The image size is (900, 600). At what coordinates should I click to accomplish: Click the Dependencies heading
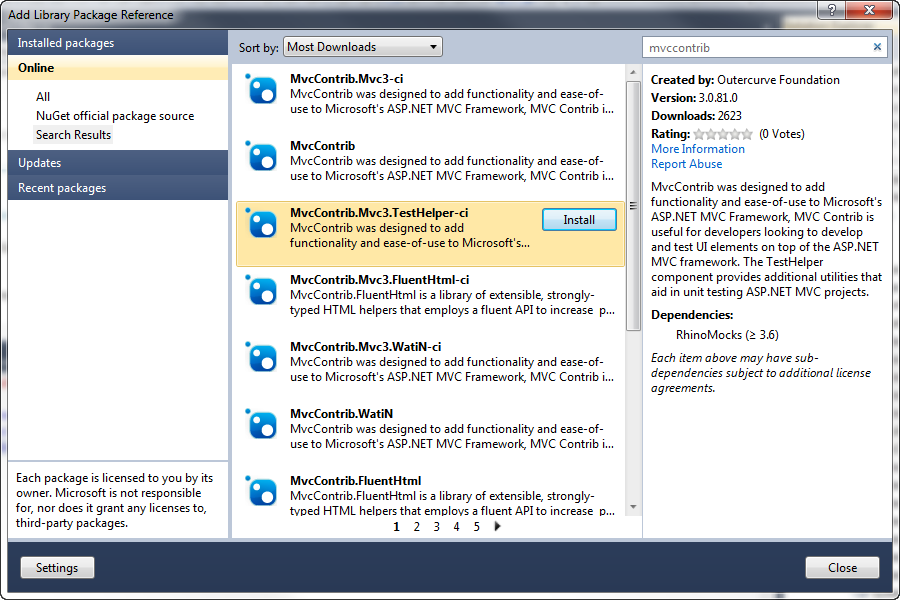(x=692, y=315)
